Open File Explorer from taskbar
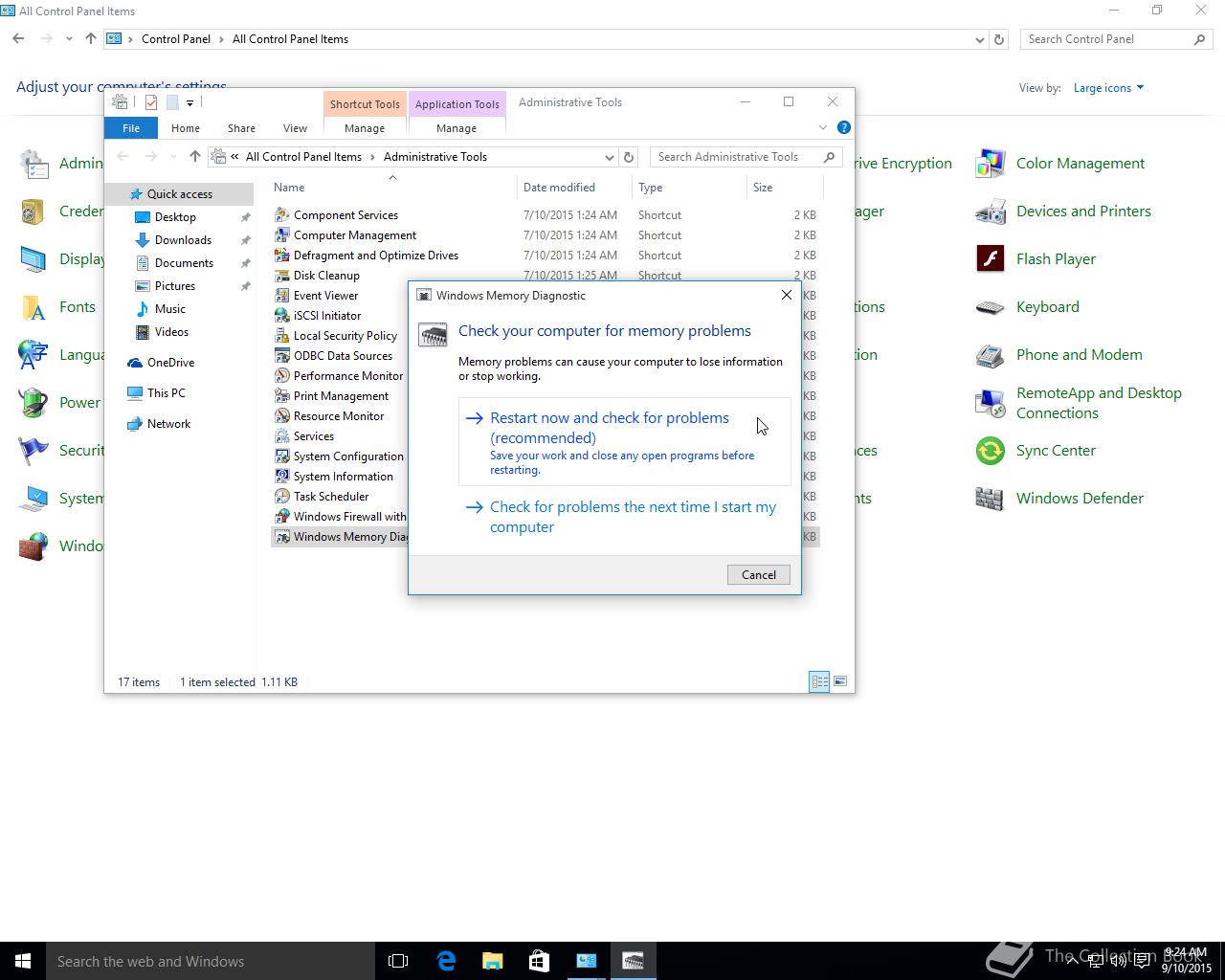The height and width of the screenshot is (980, 1225). tap(492, 961)
